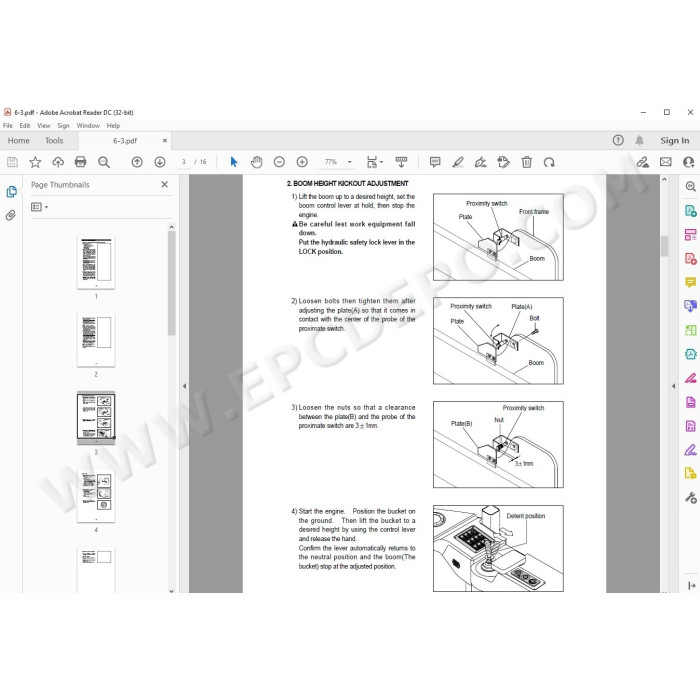This screenshot has width=700, height=700.
Task: Select page 3 thumbnail
Action: click(96, 418)
